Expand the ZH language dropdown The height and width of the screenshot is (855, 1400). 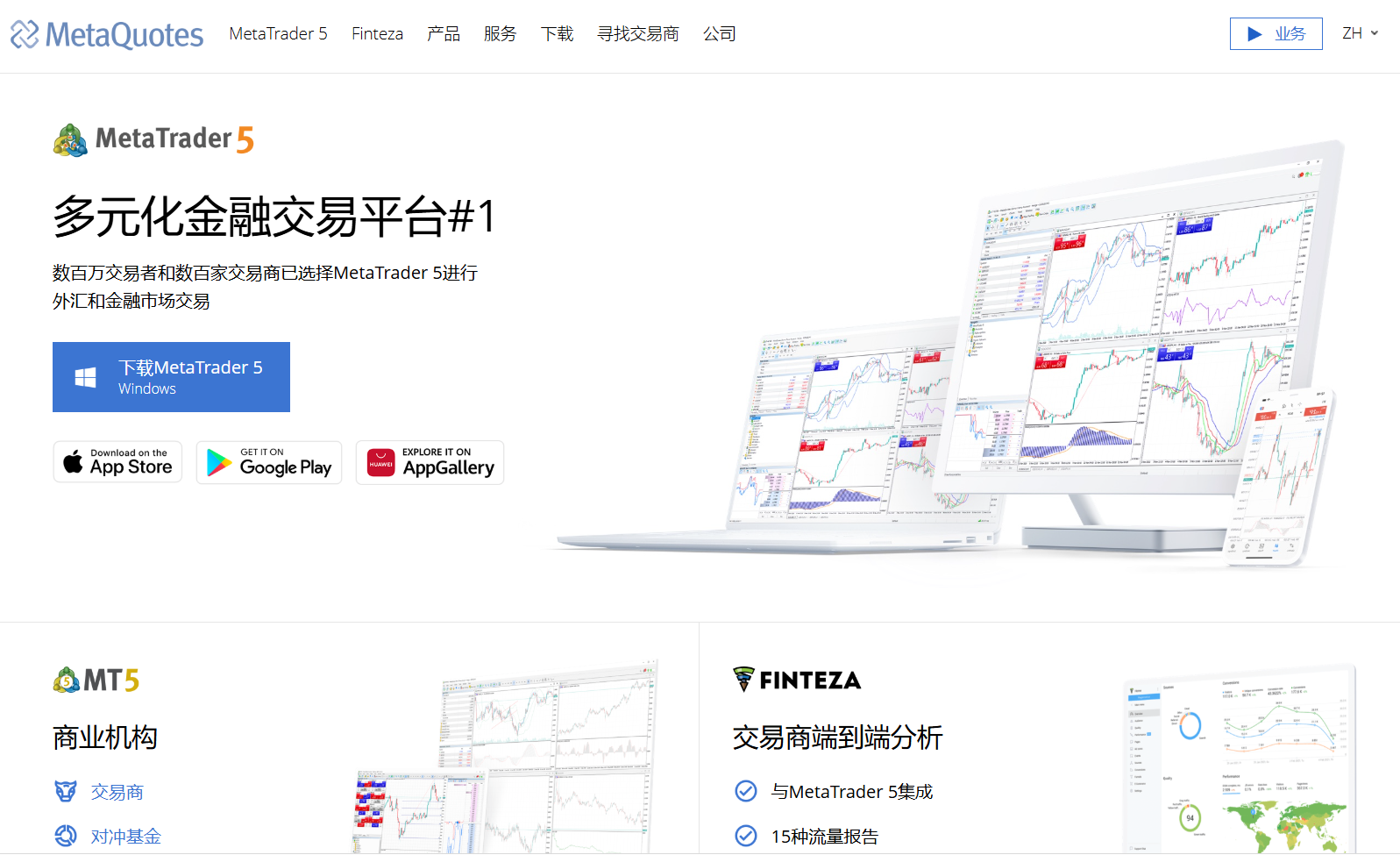click(1360, 33)
